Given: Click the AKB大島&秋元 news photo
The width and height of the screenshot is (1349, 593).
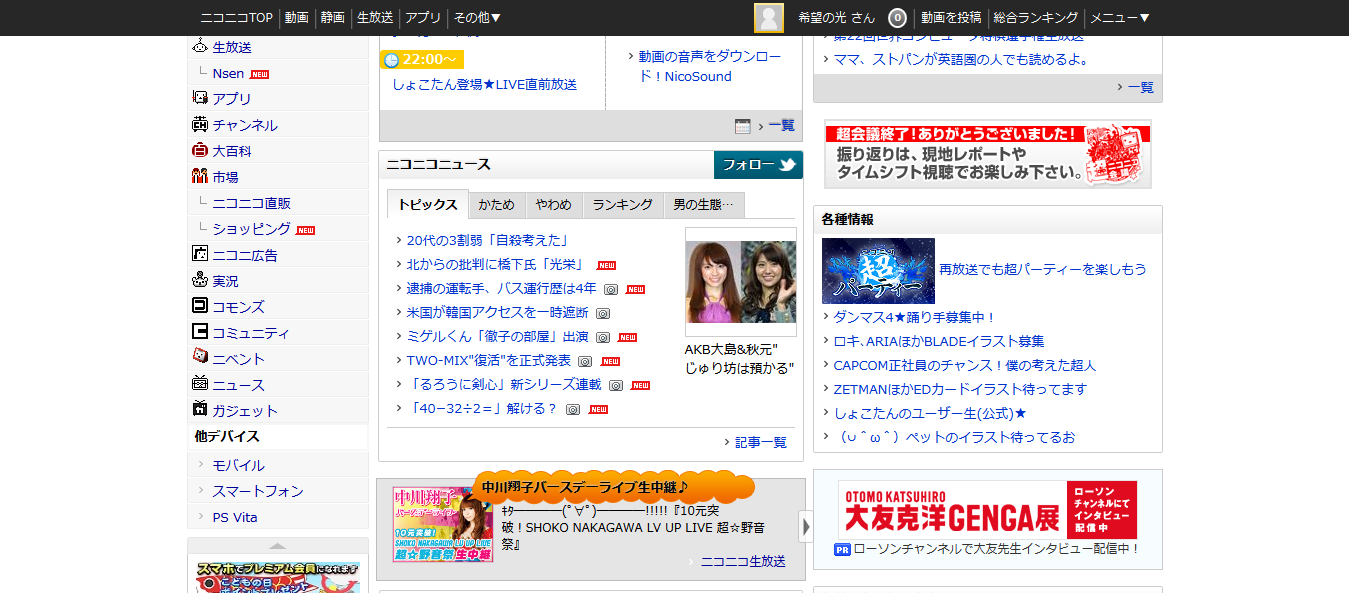Looking at the screenshot, I should pyautogui.click(x=741, y=282).
